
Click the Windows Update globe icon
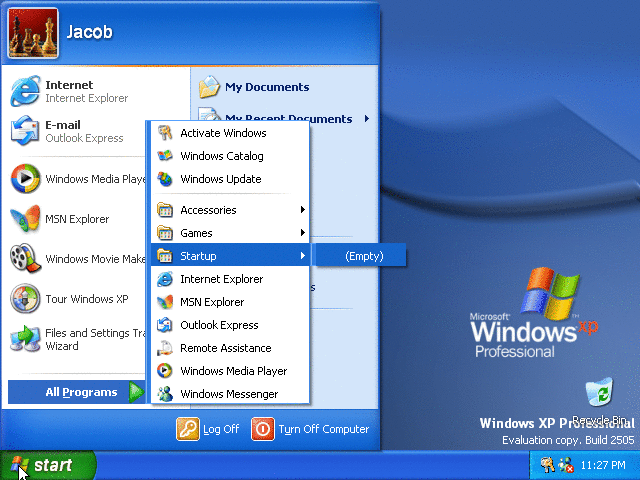tap(165, 179)
